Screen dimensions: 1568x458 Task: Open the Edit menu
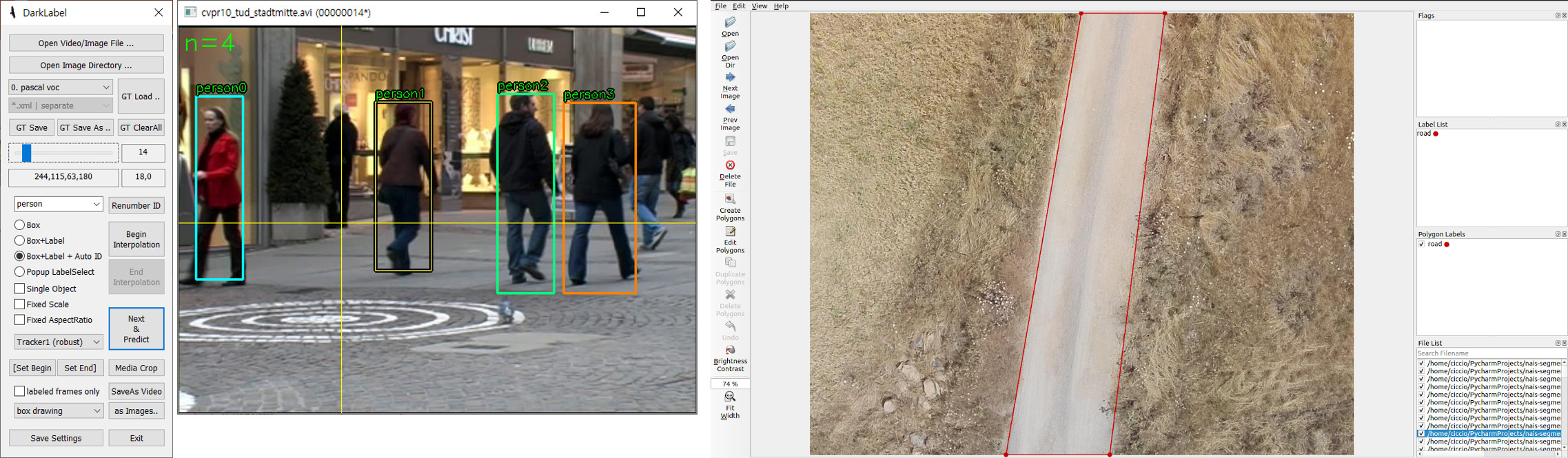(739, 6)
